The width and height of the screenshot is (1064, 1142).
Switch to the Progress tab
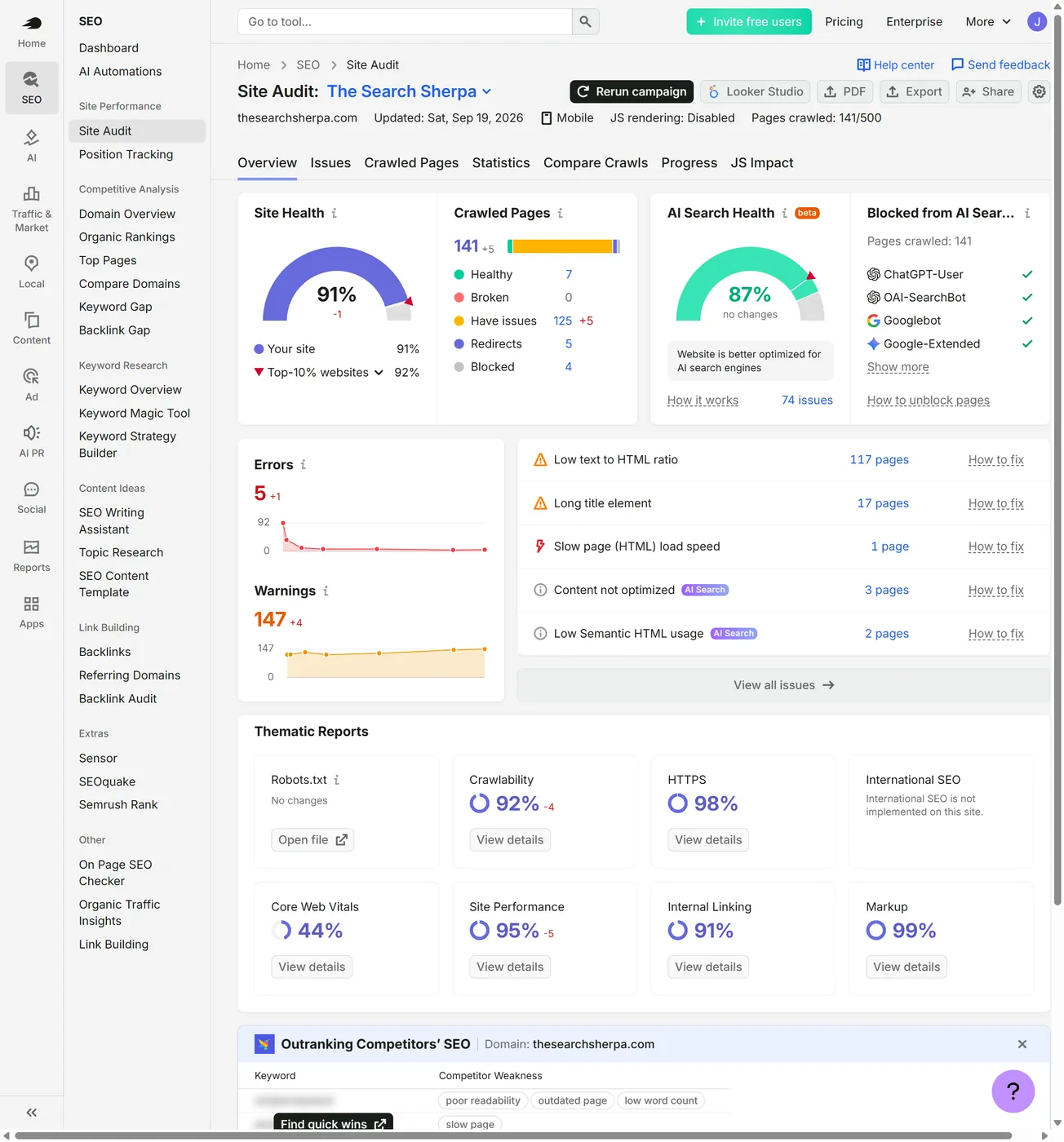click(689, 163)
